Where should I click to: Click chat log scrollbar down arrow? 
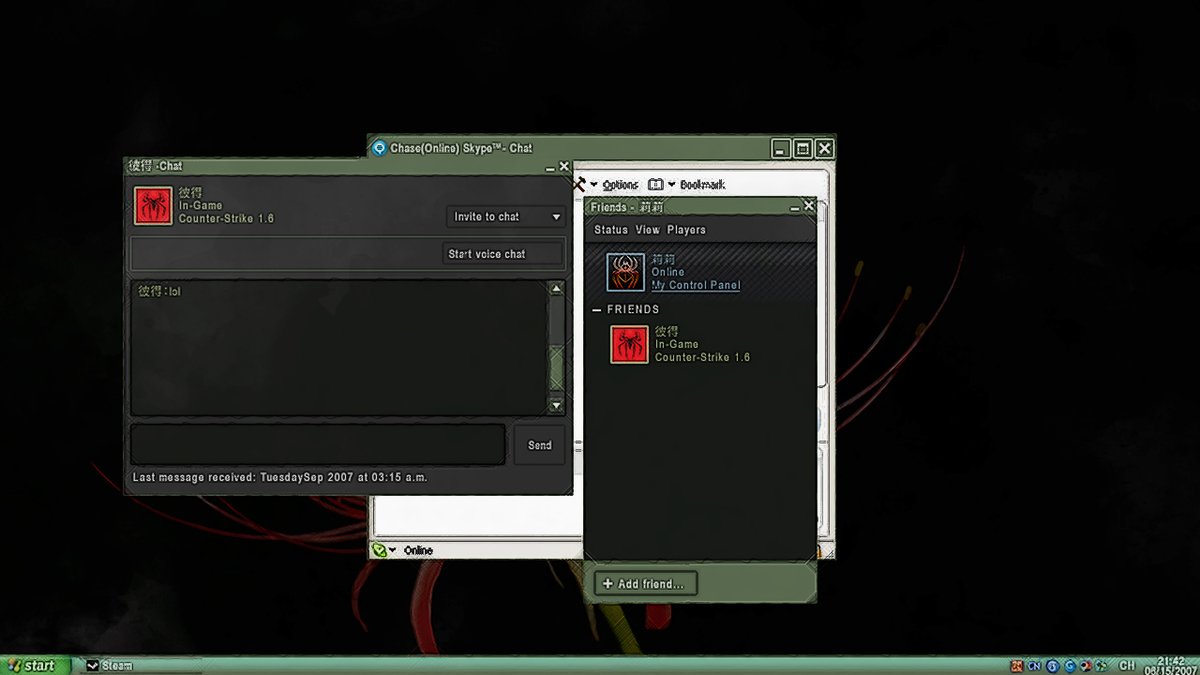coord(557,405)
